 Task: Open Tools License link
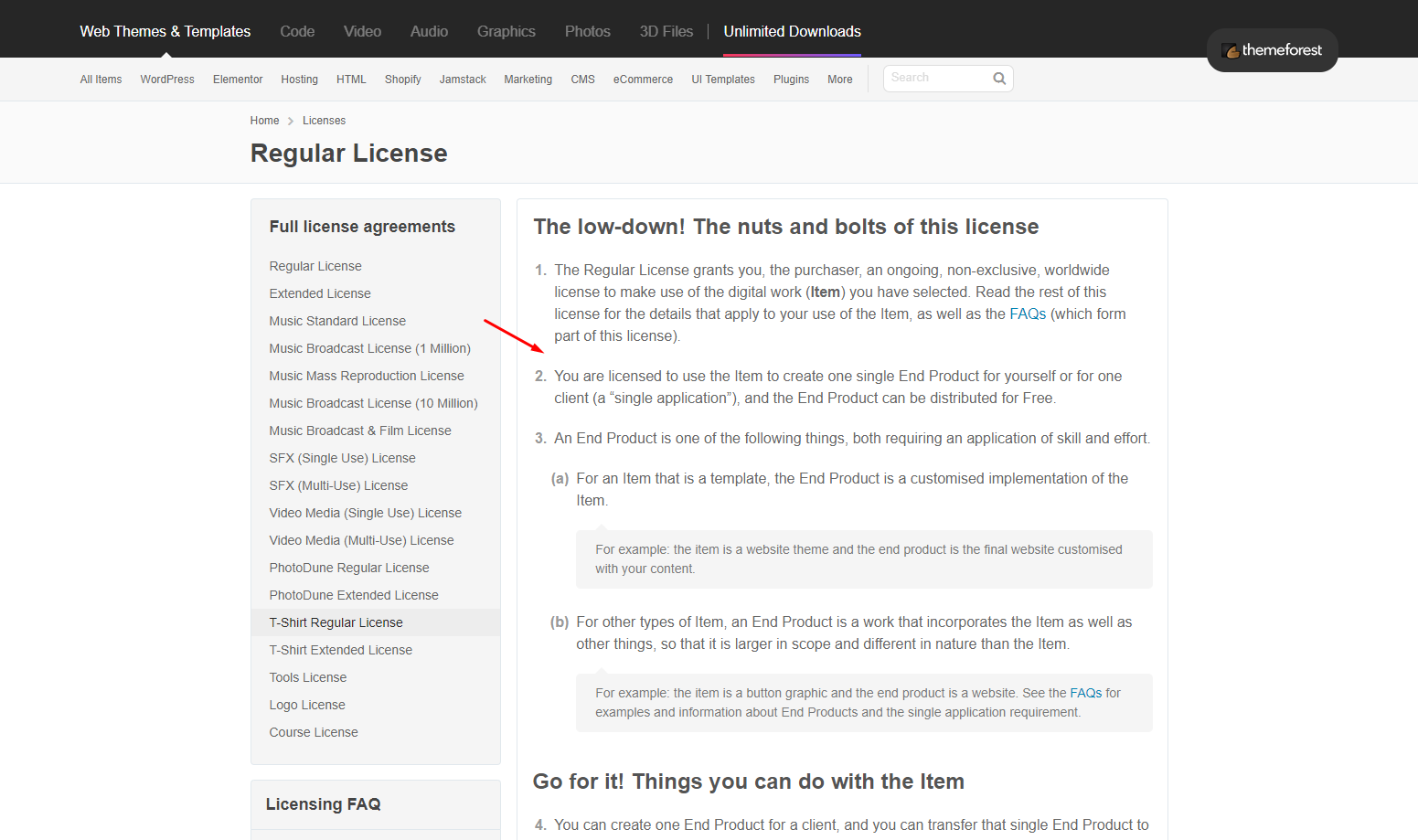point(307,677)
